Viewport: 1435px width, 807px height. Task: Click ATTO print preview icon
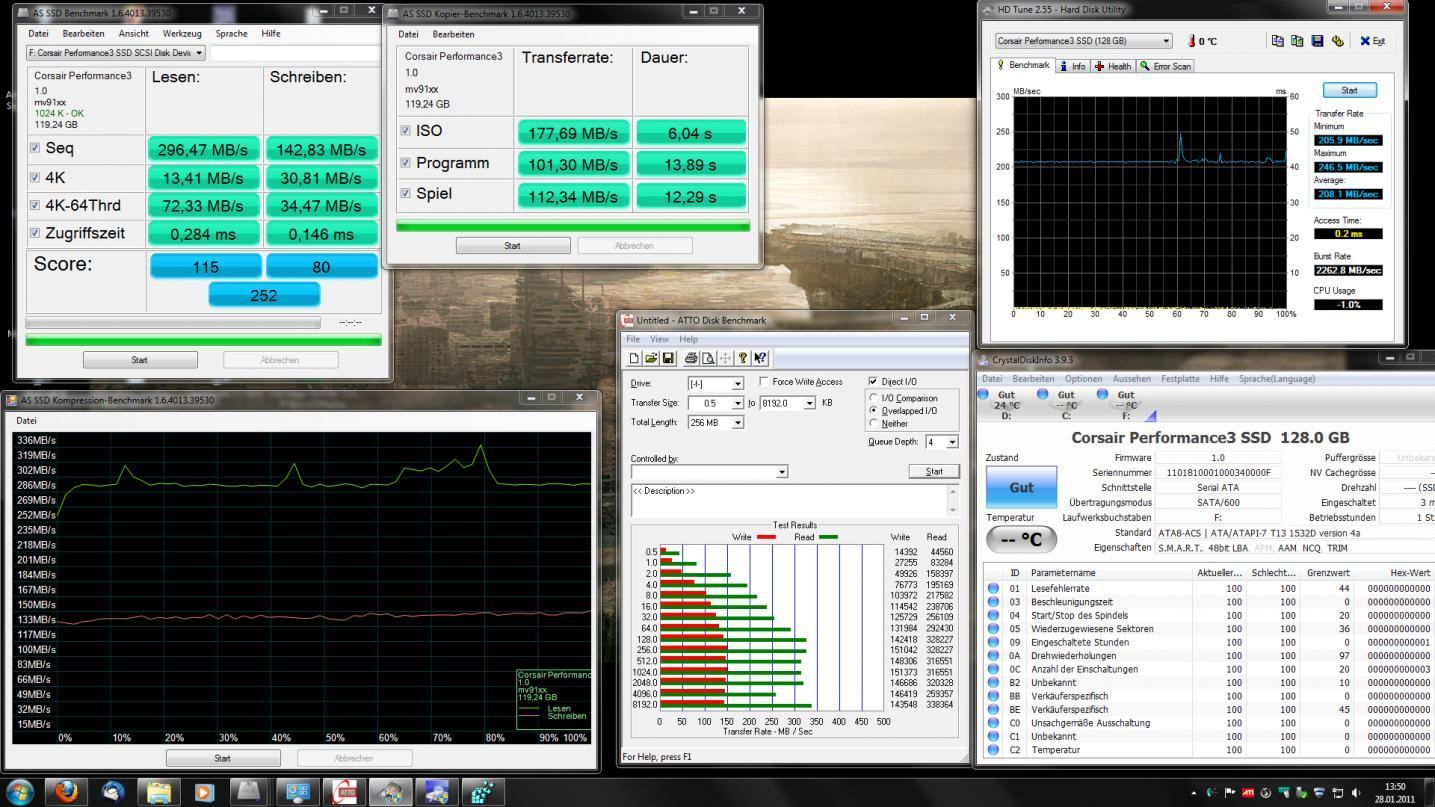708,358
